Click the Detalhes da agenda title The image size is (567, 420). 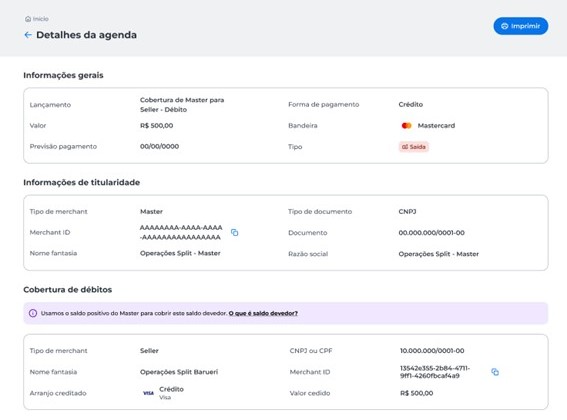[x=86, y=35]
